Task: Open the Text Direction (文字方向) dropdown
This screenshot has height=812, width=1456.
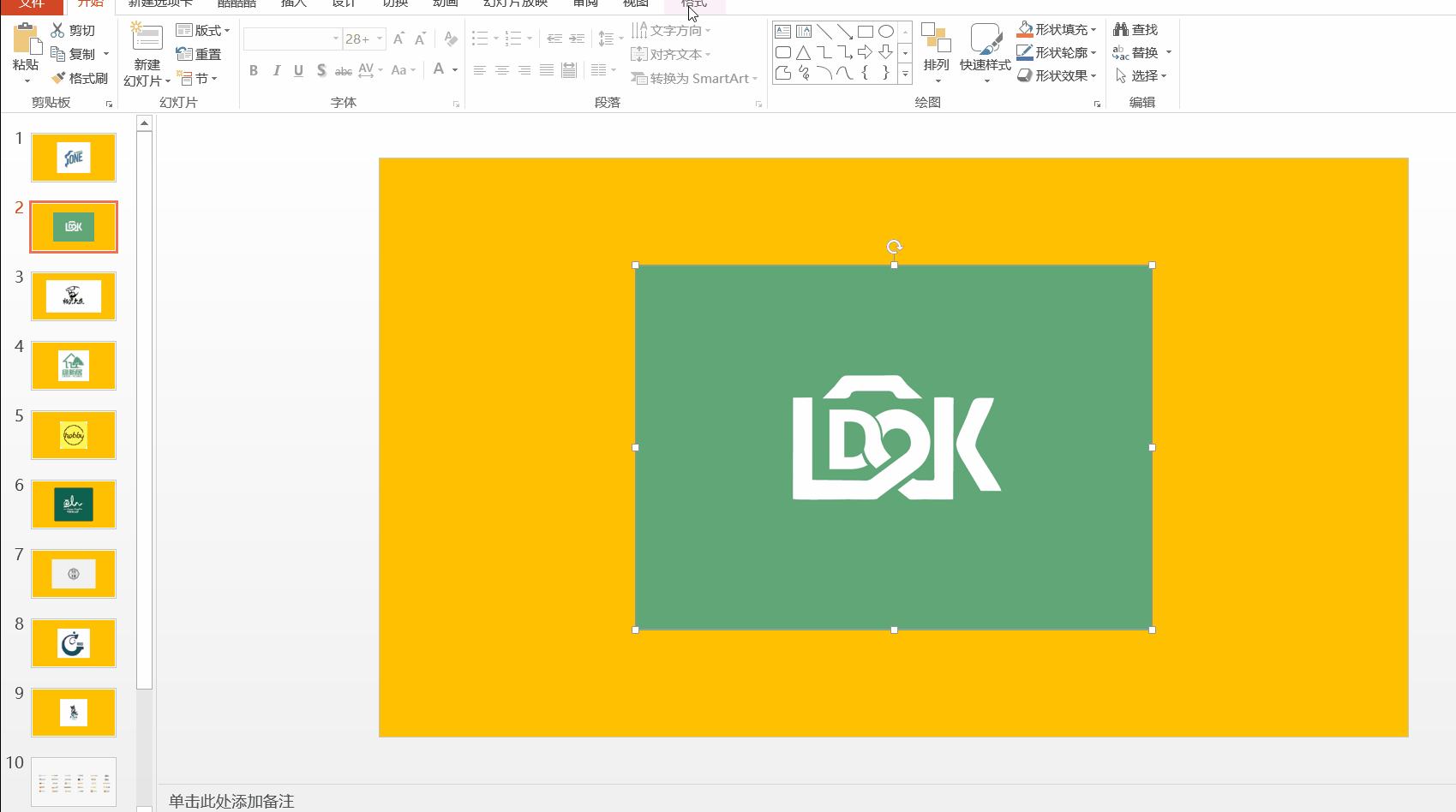Action: pos(671,30)
